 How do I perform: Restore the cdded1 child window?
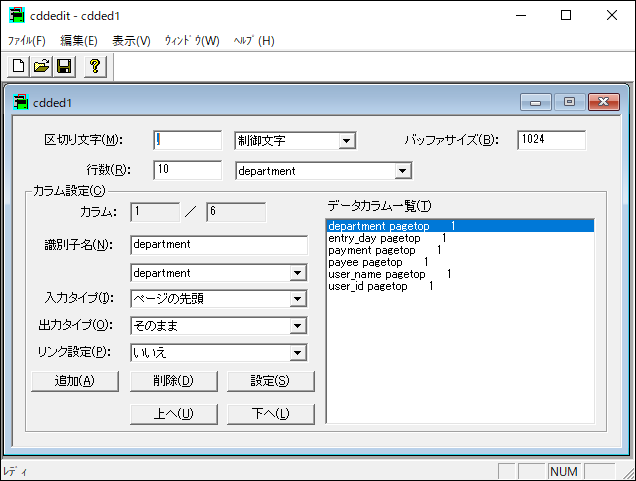point(570,102)
